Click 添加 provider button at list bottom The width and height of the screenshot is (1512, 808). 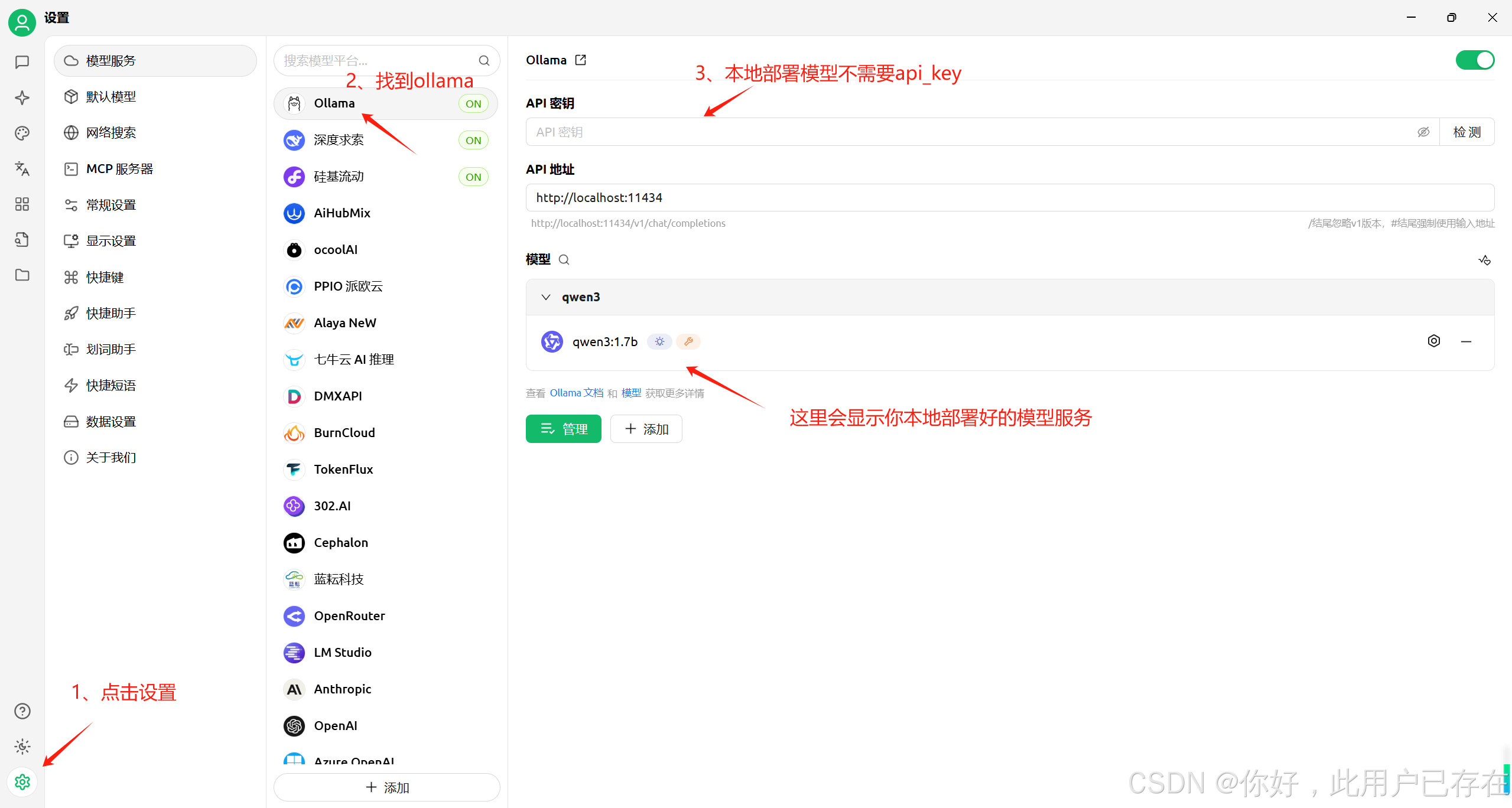point(387,787)
